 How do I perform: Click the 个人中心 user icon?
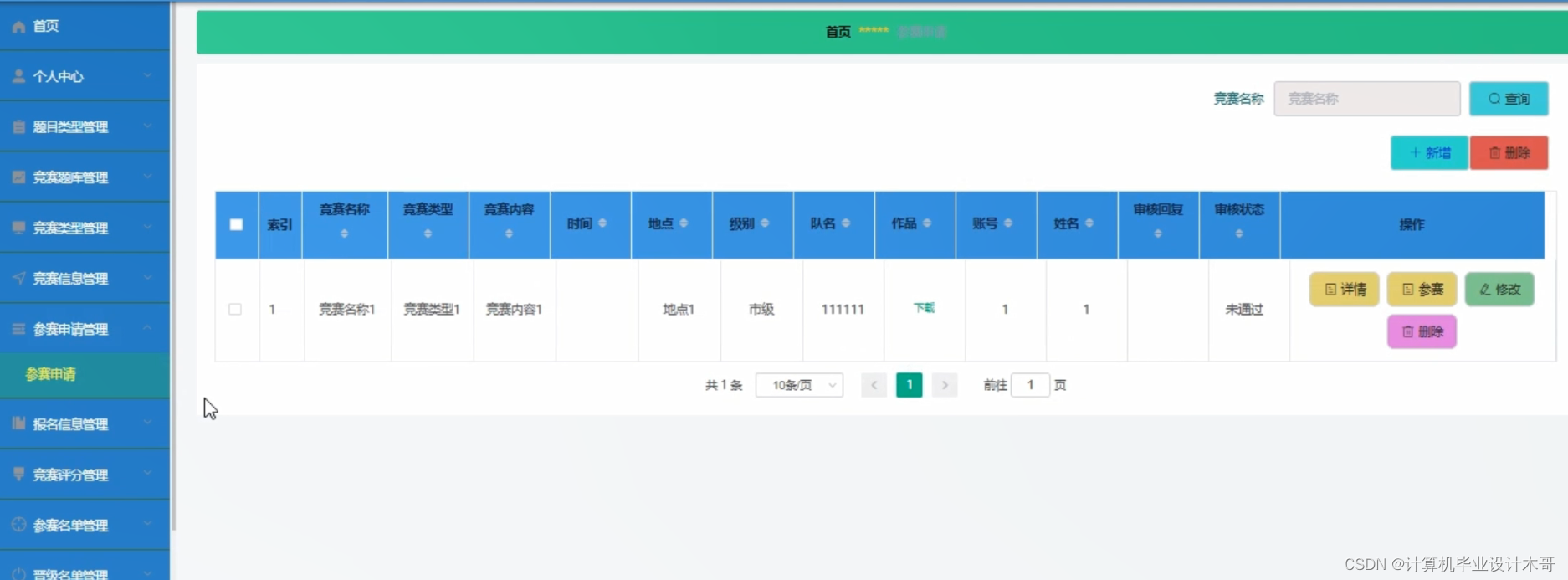pyautogui.click(x=18, y=76)
